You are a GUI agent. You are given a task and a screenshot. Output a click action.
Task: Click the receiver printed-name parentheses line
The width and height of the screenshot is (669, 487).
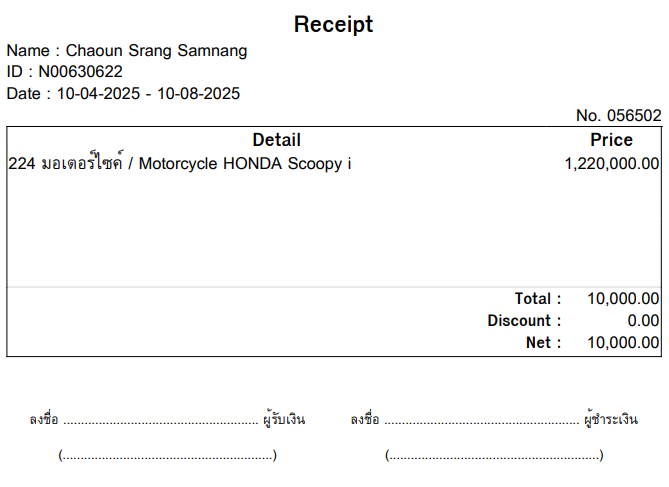click(x=168, y=455)
